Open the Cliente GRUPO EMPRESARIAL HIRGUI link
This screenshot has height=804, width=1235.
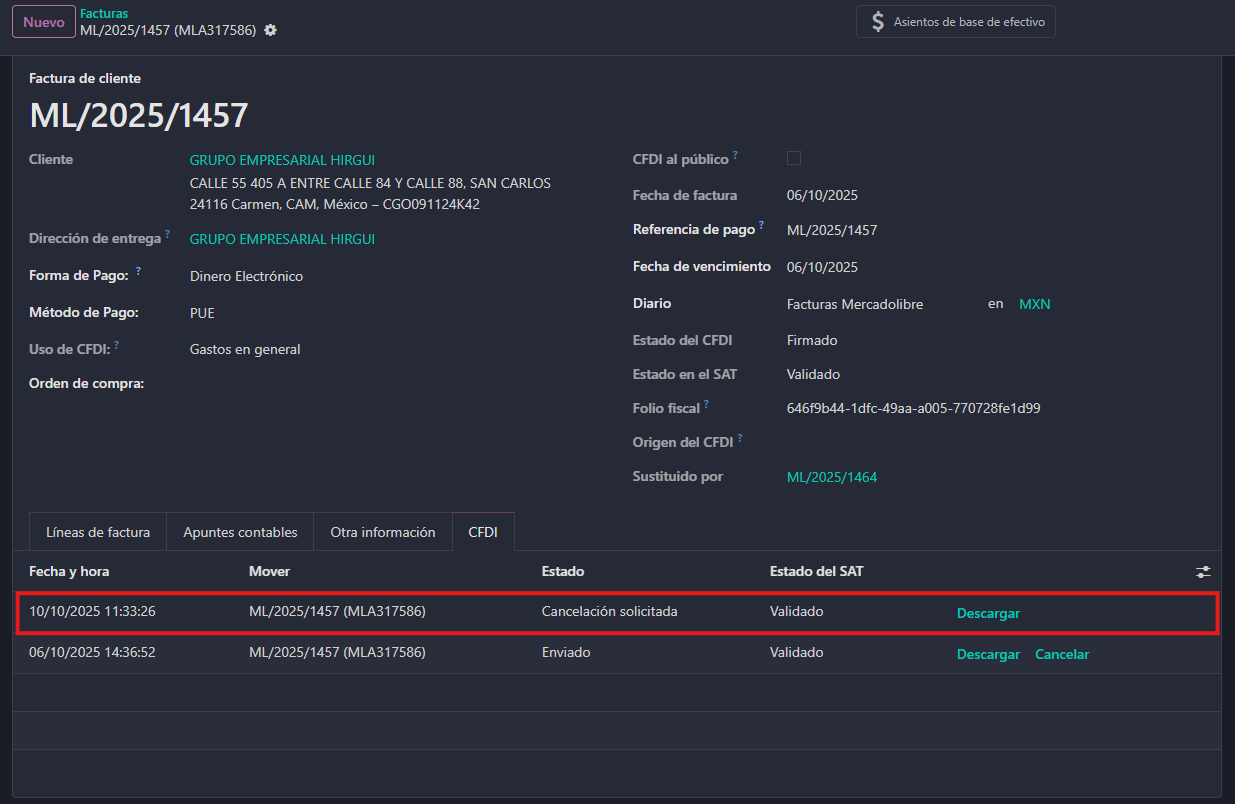282,160
